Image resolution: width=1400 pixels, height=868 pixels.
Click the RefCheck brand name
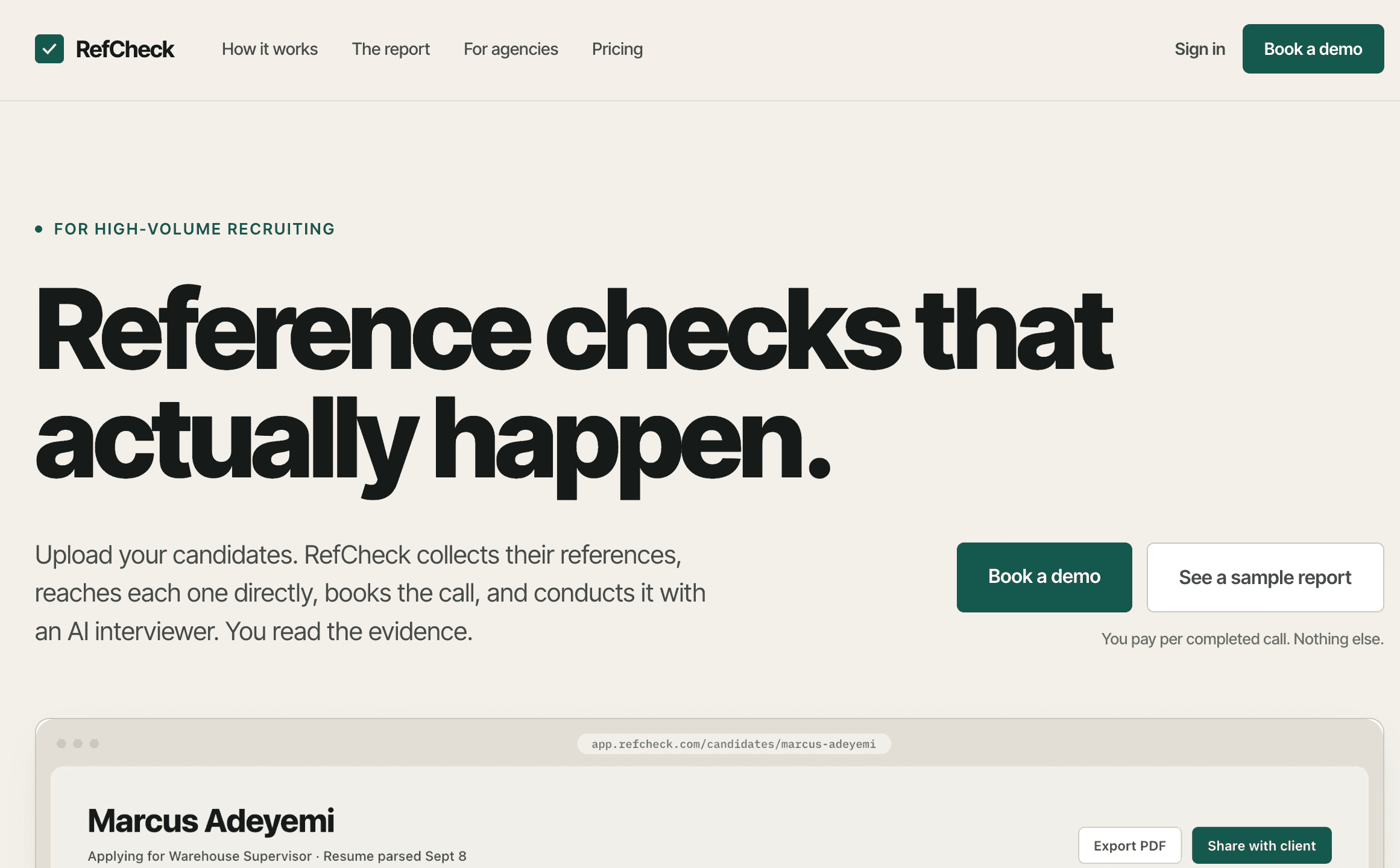coord(125,49)
